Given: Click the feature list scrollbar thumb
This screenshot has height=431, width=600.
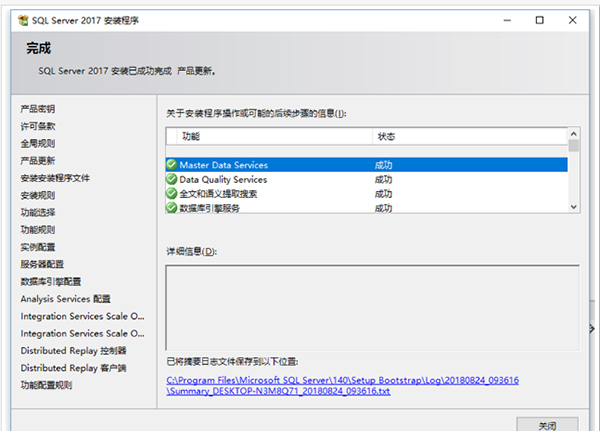Looking at the screenshot, I should pyautogui.click(x=574, y=145).
